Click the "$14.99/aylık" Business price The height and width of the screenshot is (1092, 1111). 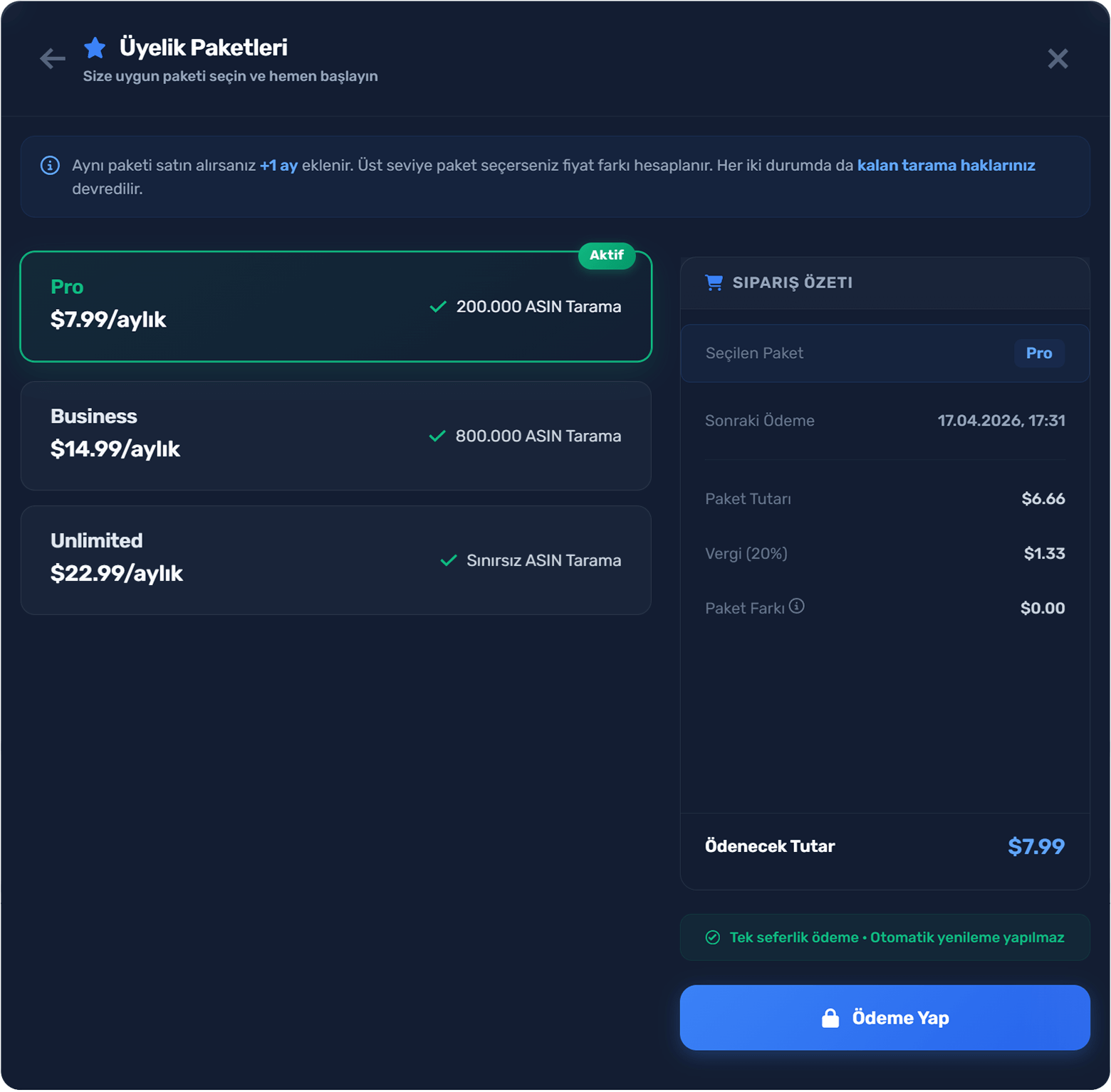click(115, 449)
